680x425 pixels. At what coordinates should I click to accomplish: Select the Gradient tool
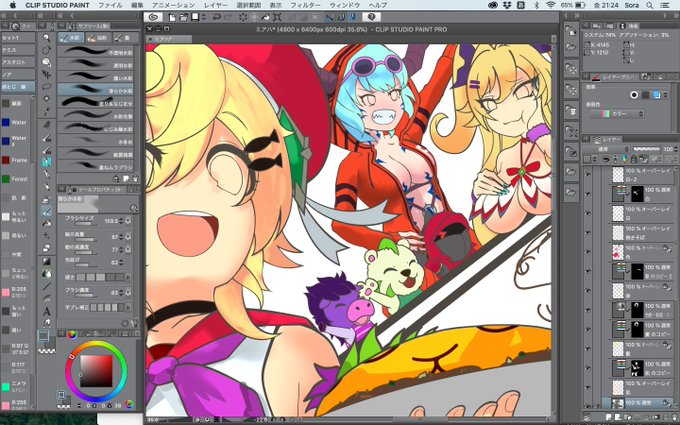coord(46,261)
